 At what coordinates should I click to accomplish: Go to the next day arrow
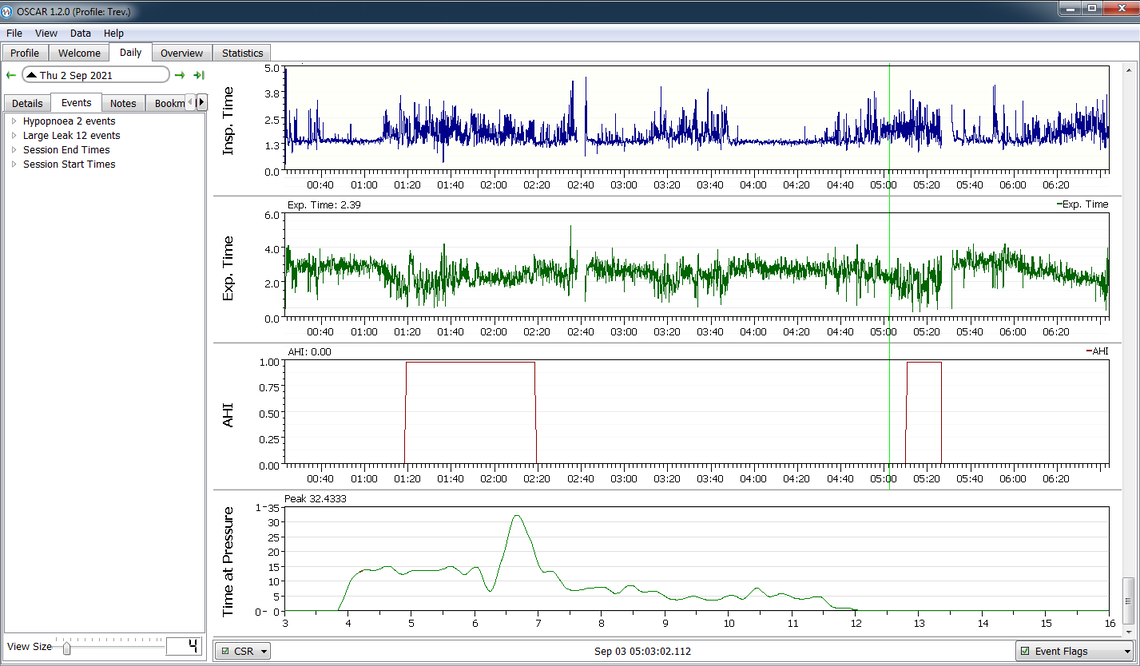180,75
